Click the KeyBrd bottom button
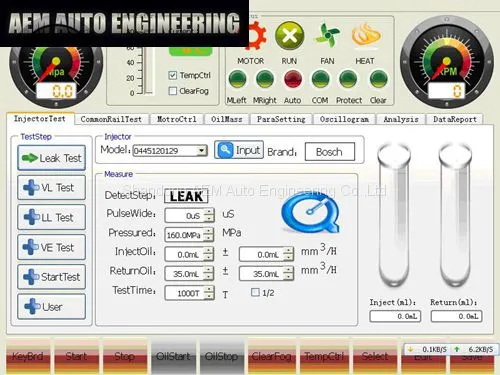The height and width of the screenshot is (375, 500). [x=28, y=356]
